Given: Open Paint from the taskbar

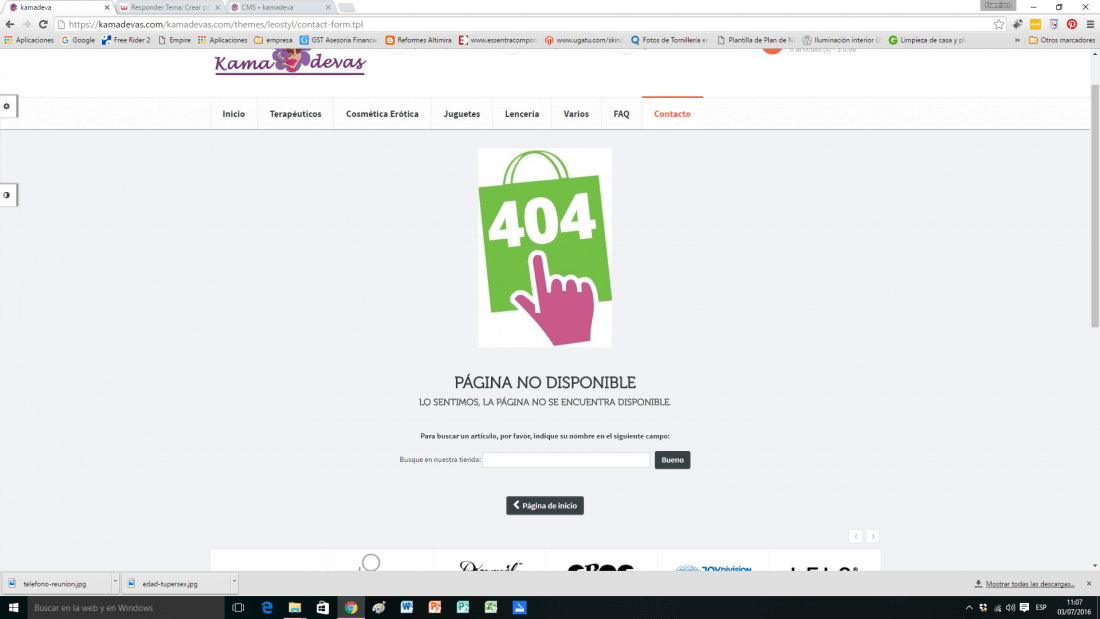Looking at the screenshot, I should click(379, 608).
